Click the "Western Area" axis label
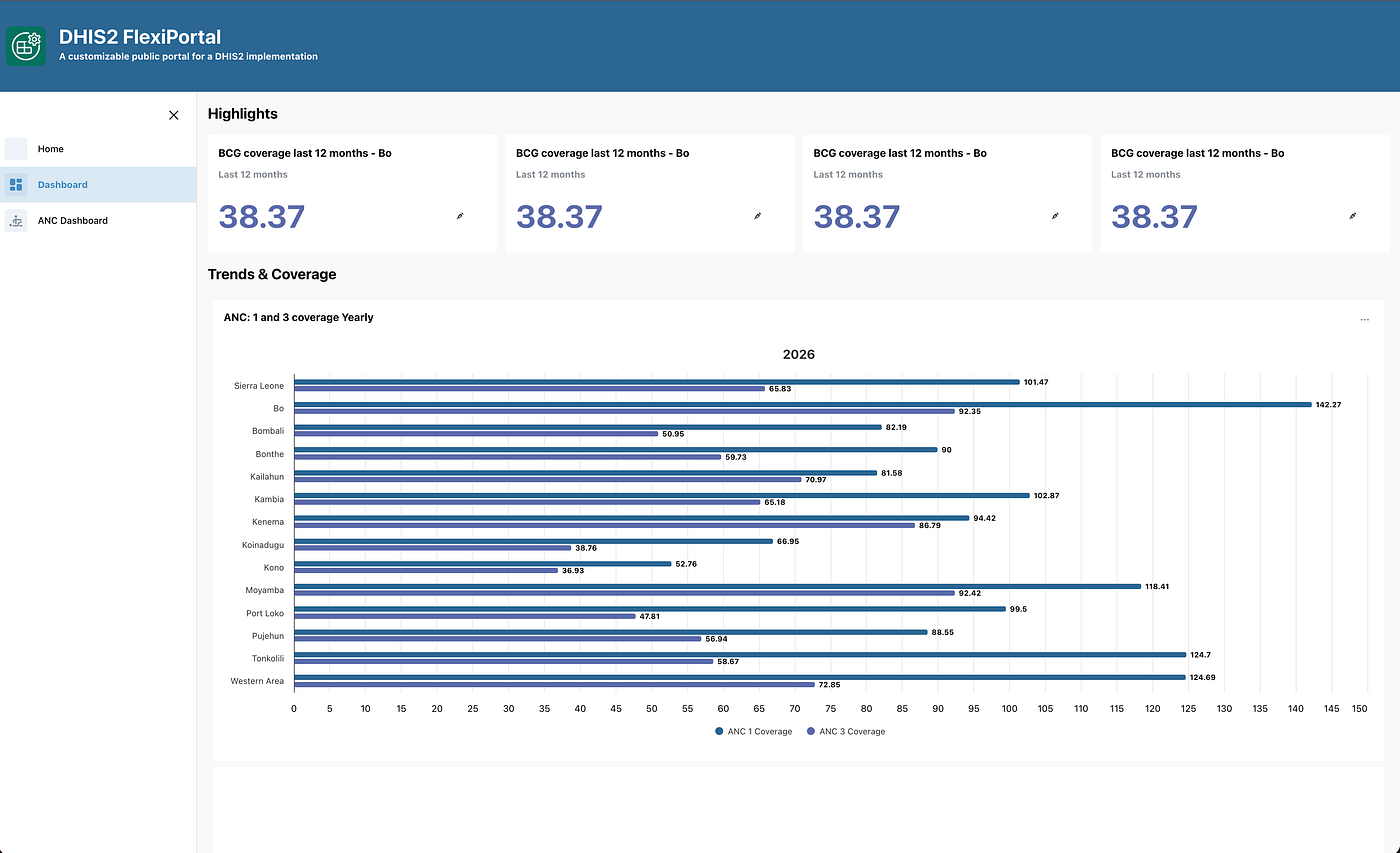1400x853 pixels. pyautogui.click(x=257, y=682)
